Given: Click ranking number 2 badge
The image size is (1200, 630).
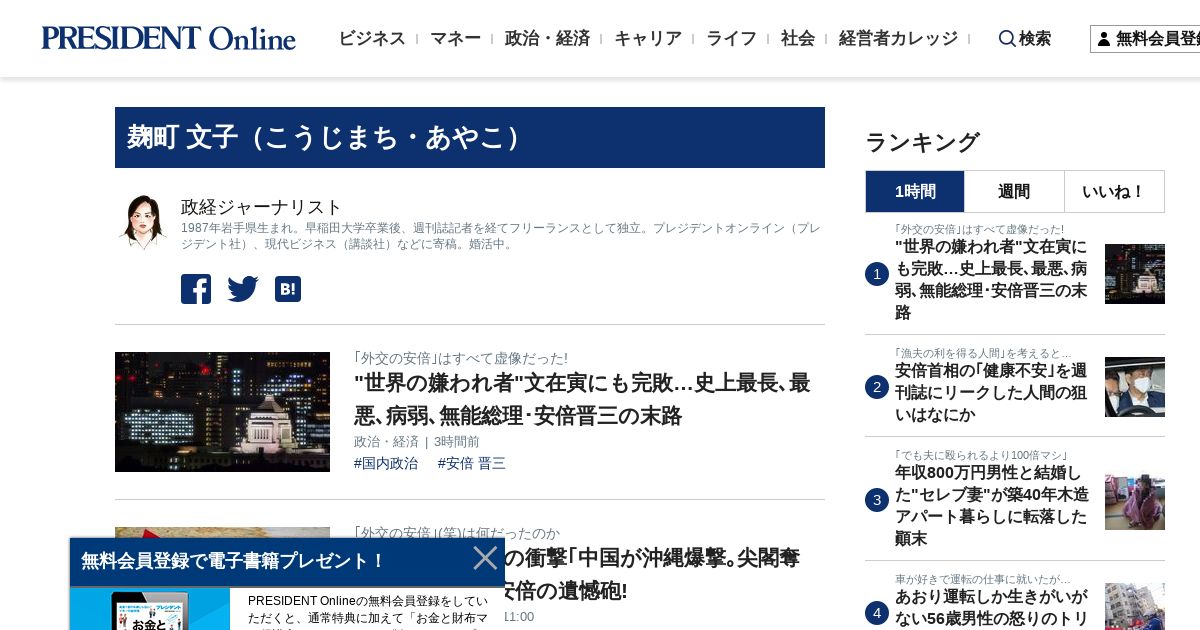Looking at the screenshot, I should (x=877, y=387).
